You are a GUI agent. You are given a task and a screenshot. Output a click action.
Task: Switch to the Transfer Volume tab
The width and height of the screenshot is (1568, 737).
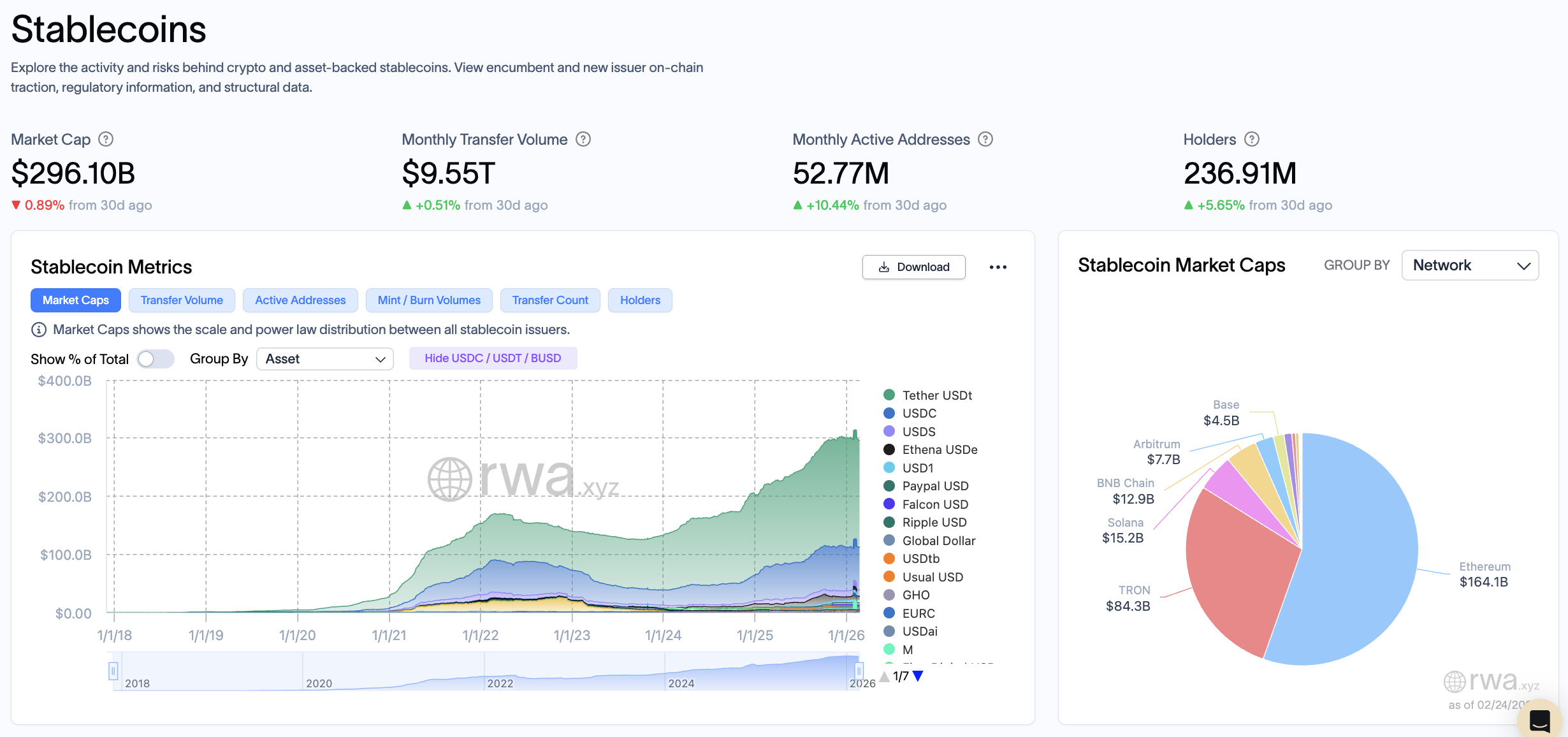[x=182, y=300]
